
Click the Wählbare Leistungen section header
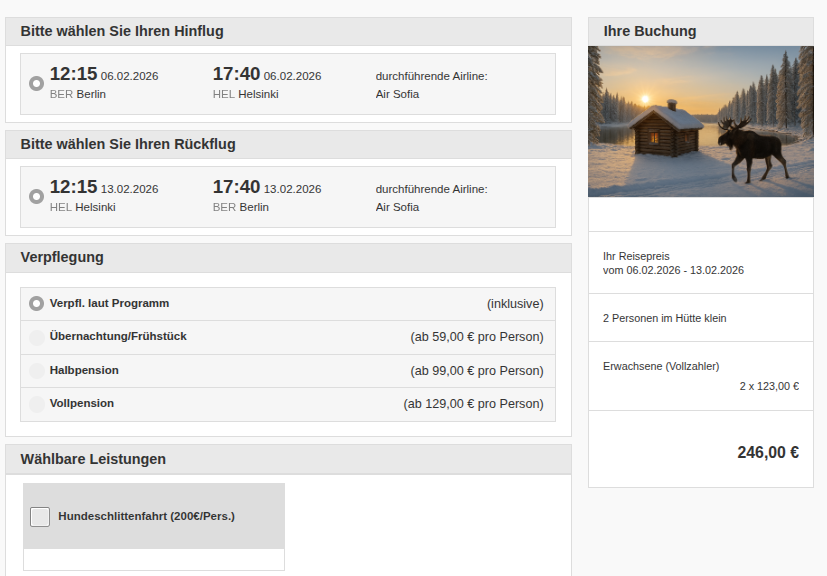pyautogui.click(x=93, y=459)
